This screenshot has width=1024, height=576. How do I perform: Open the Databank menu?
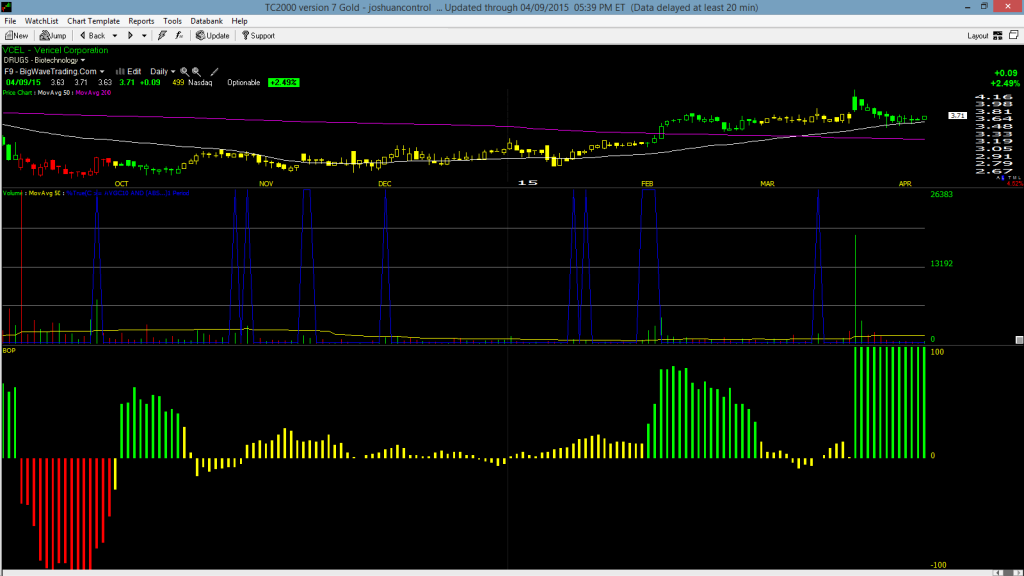pos(206,21)
